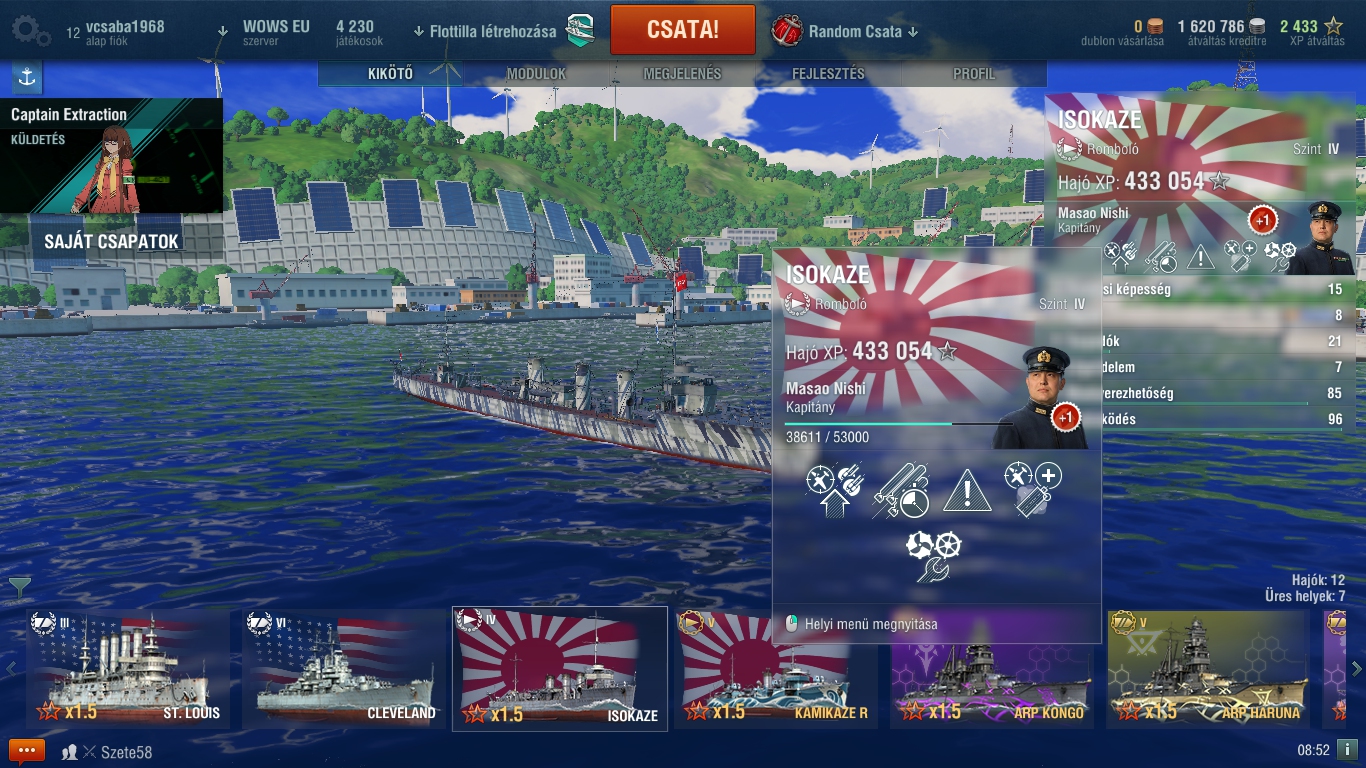The width and height of the screenshot is (1366, 768).
Task: Select the repair wrench captain skill
Action: (934, 556)
